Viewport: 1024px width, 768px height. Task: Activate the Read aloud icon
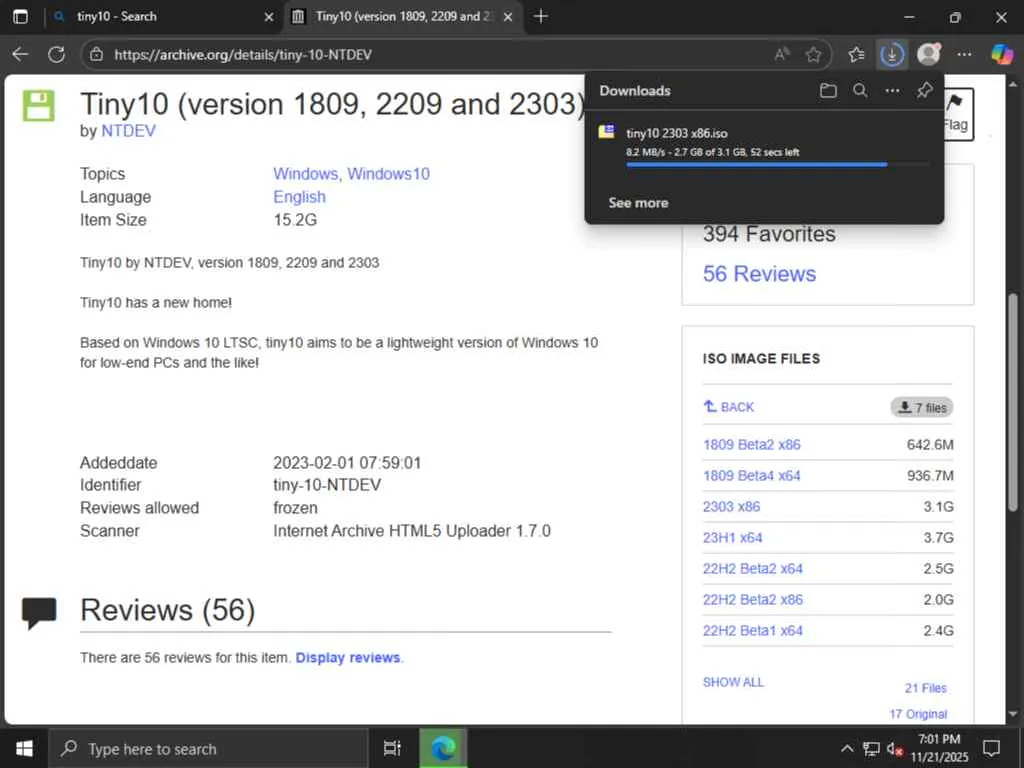click(x=781, y=55)
